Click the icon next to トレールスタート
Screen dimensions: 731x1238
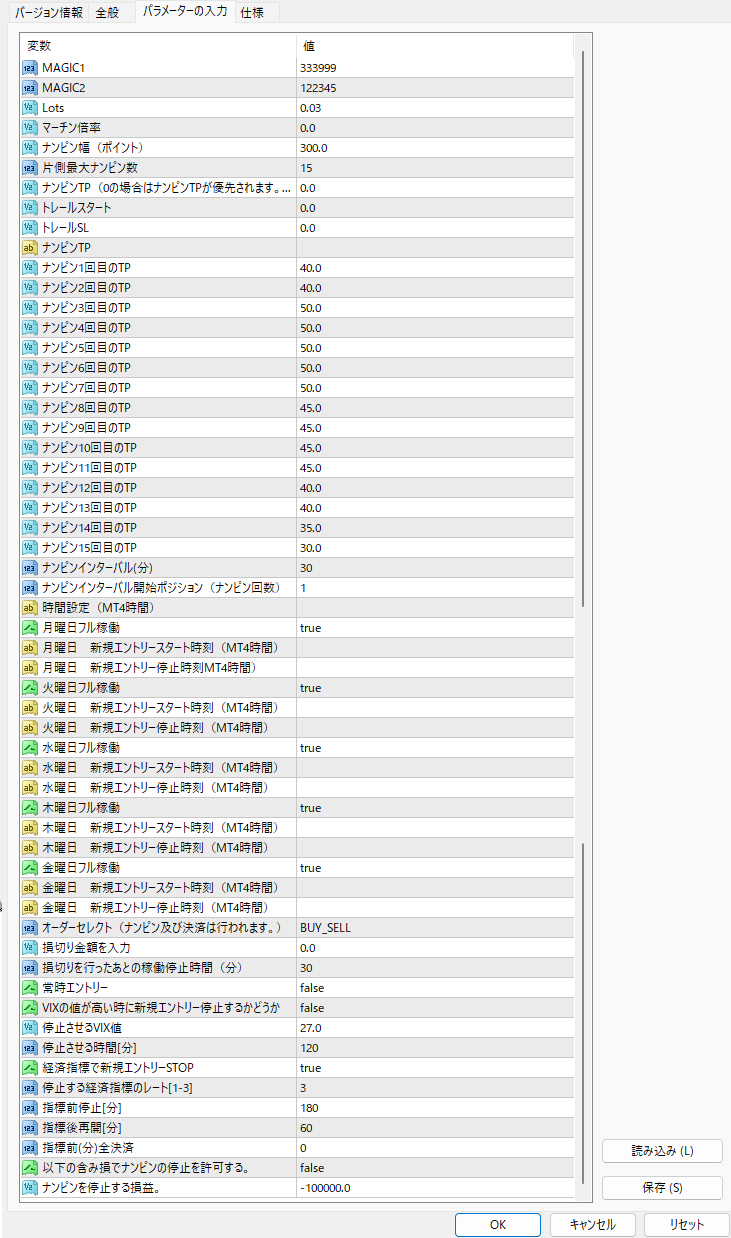coord(29,208)
